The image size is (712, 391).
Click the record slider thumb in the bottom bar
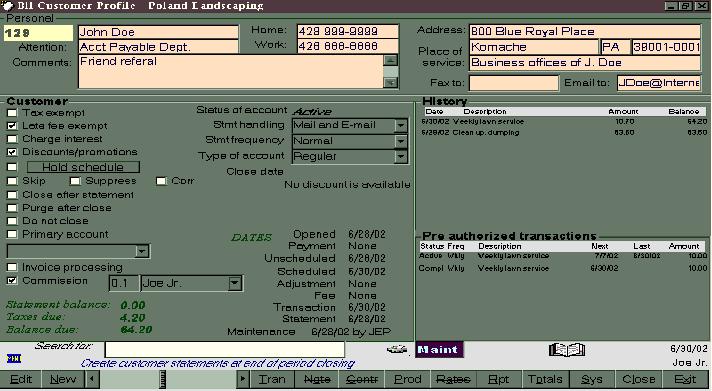[163, 379]
